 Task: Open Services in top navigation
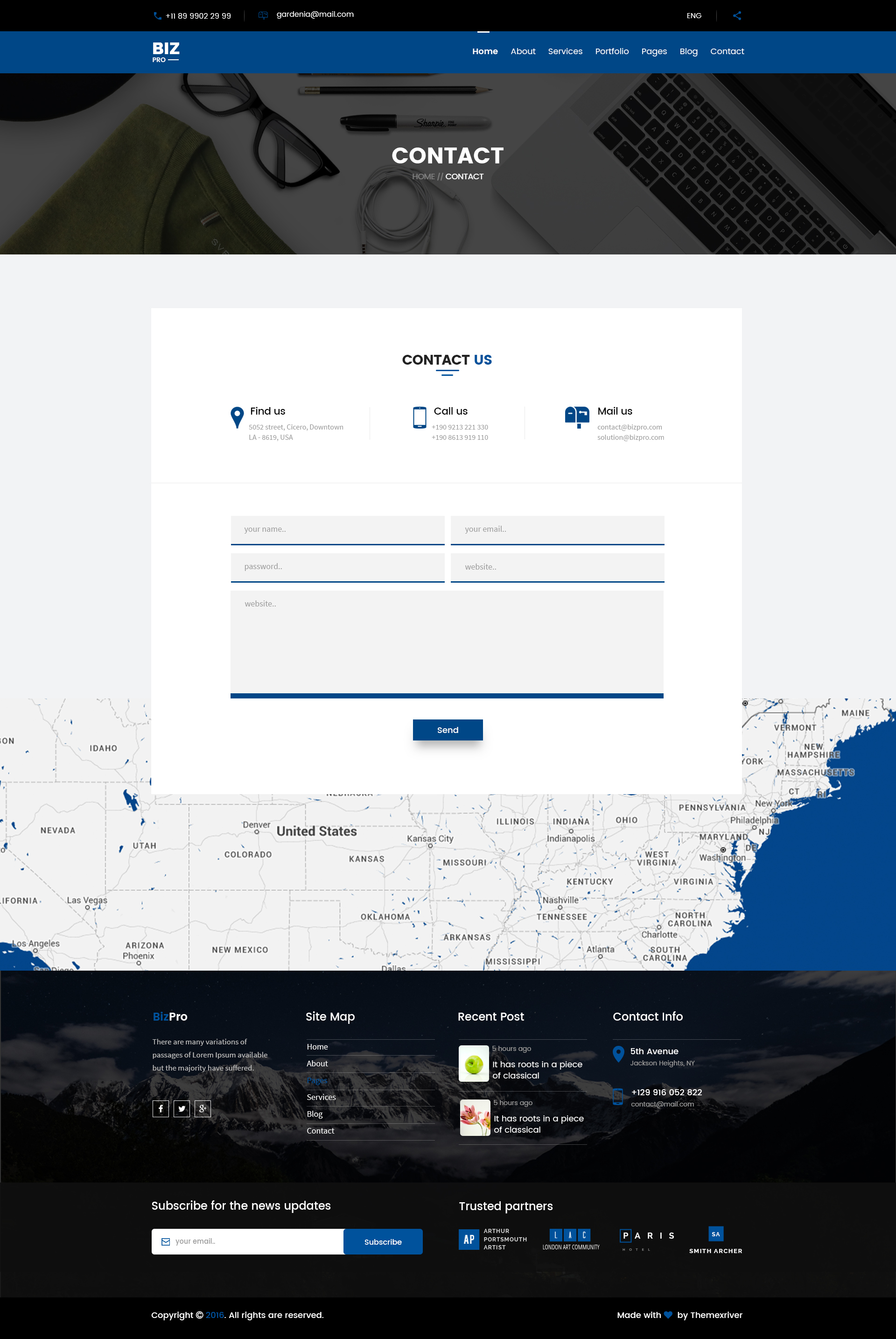(x=565, y=51)
